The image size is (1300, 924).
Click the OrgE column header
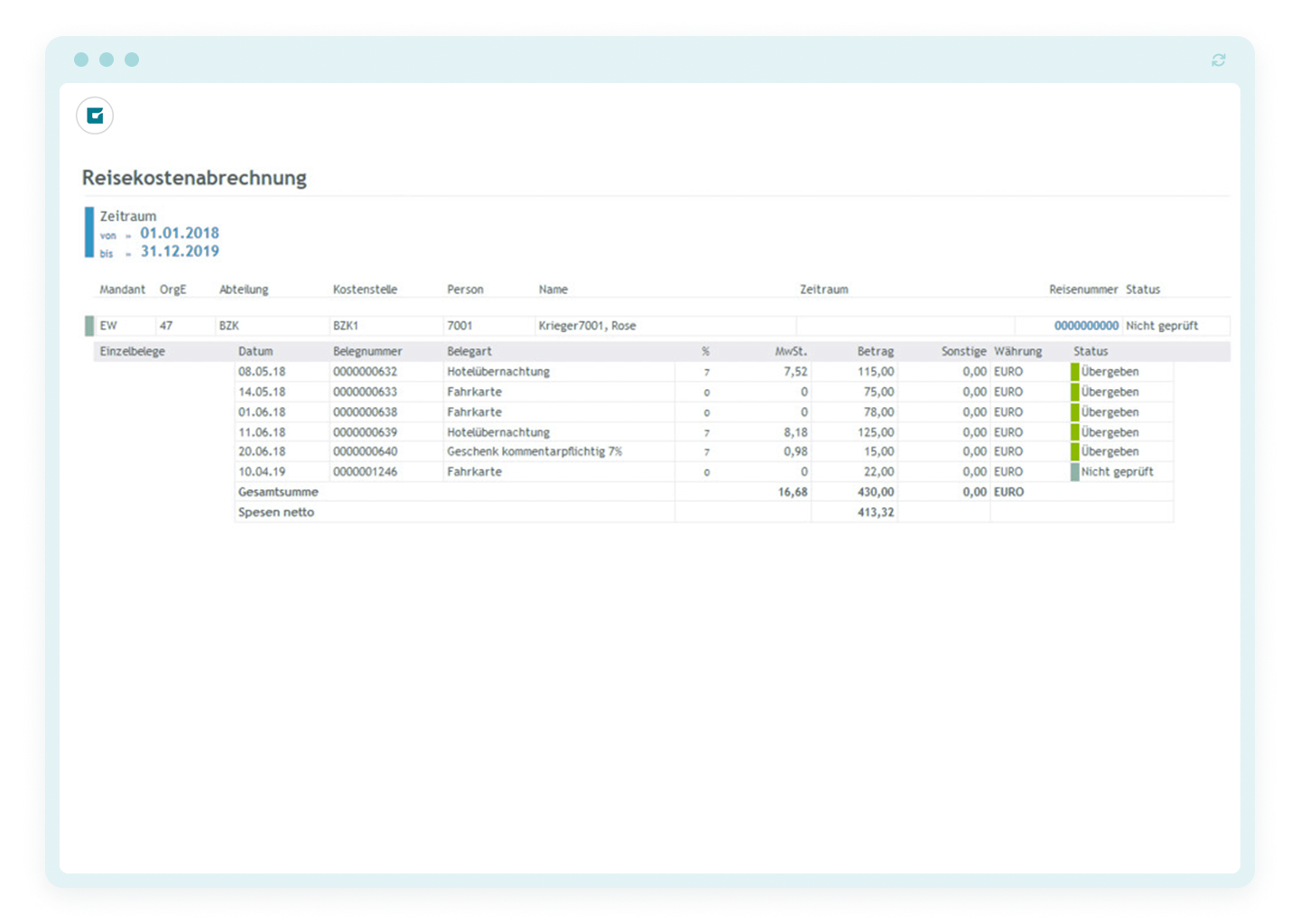[x=172, y=290]
